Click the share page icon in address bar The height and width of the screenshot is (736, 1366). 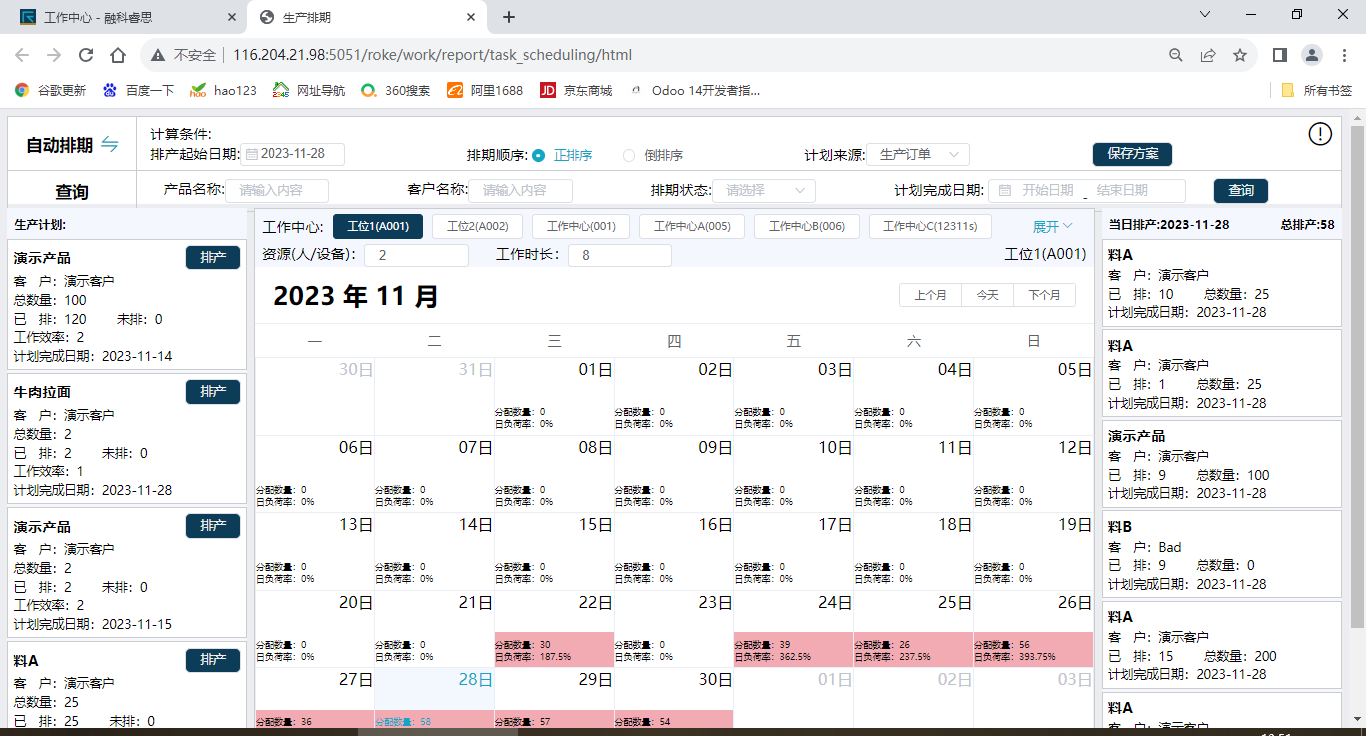(1208, 56)
